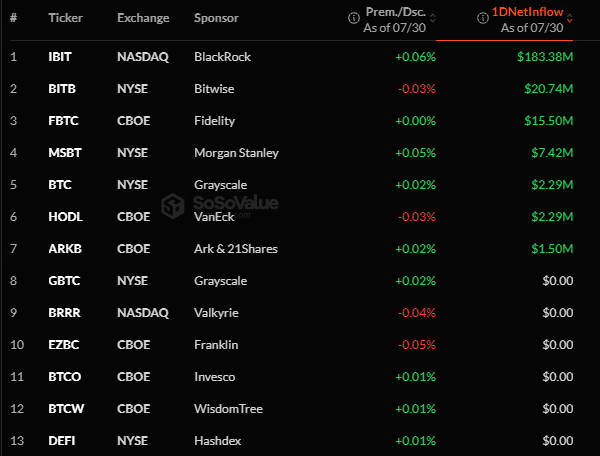Click the Exchange column header
Image resolution: width=600 pixels, height=456 pixels.
[x=143, y=18]
